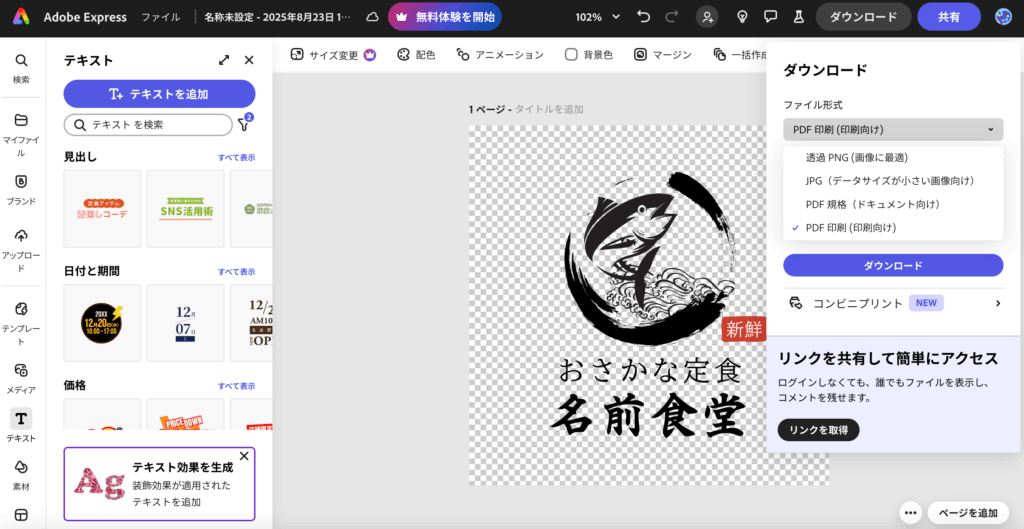Click the lightbulb icon in top bar
Screen dimensions: 1024x529
click(742, 17)
